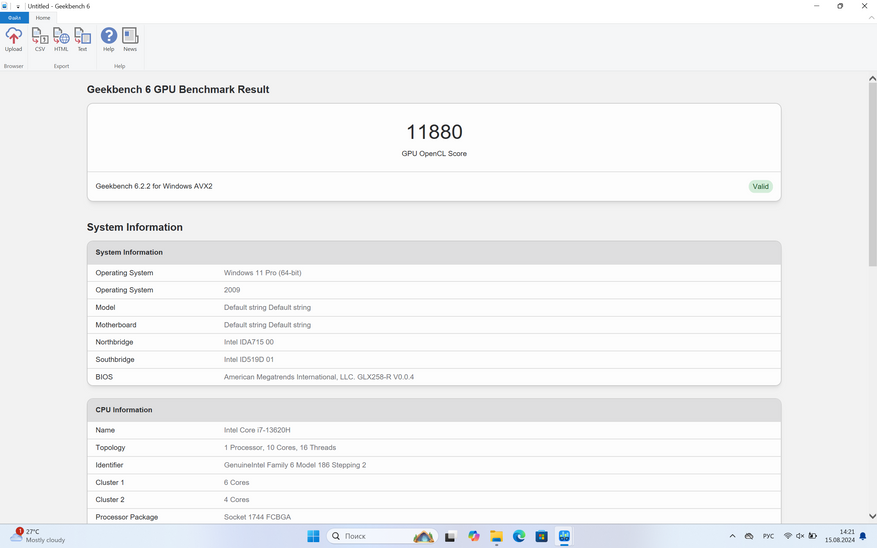
Task: Open Microsoft Store from the taskbar
Action: click(x=541, y=537)
